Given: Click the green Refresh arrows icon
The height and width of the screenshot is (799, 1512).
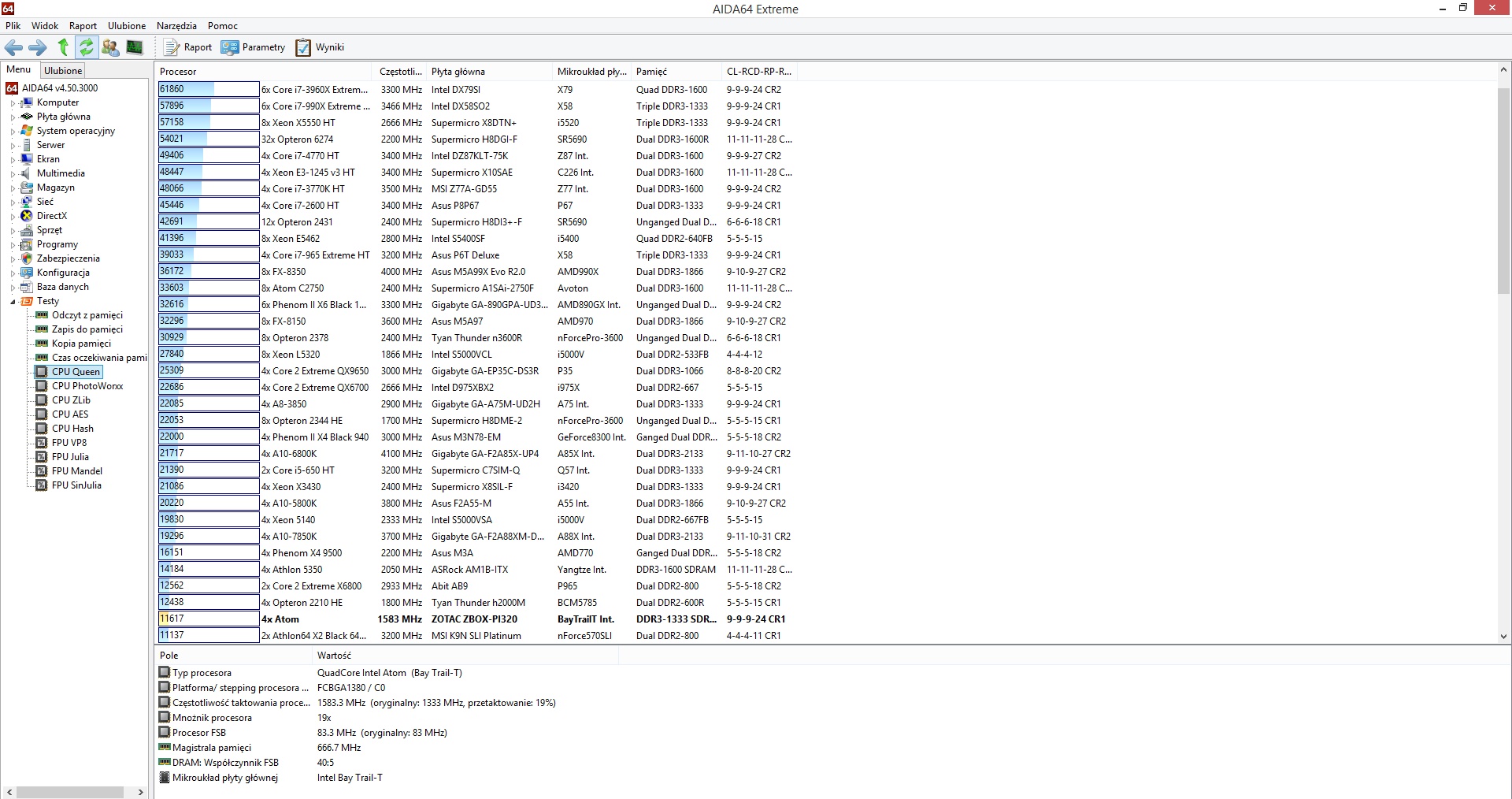Looking at the screenshot, I should (x=87, y=47).
